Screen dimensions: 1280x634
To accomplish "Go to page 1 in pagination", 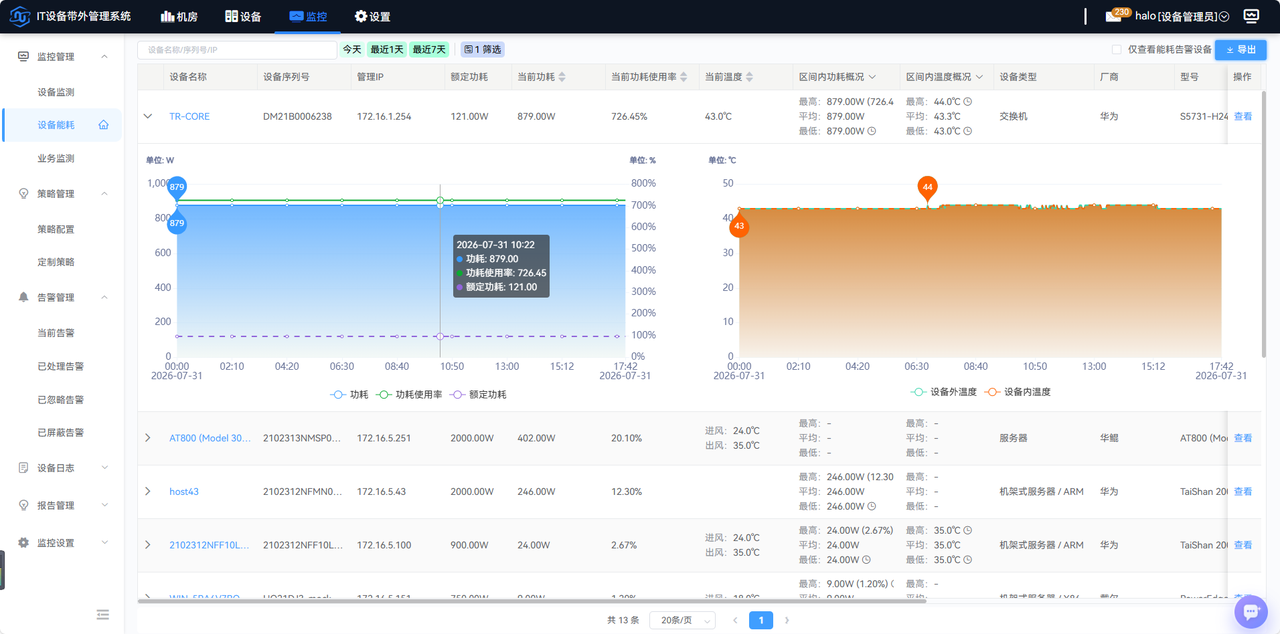I will click(x=761, y=620).
